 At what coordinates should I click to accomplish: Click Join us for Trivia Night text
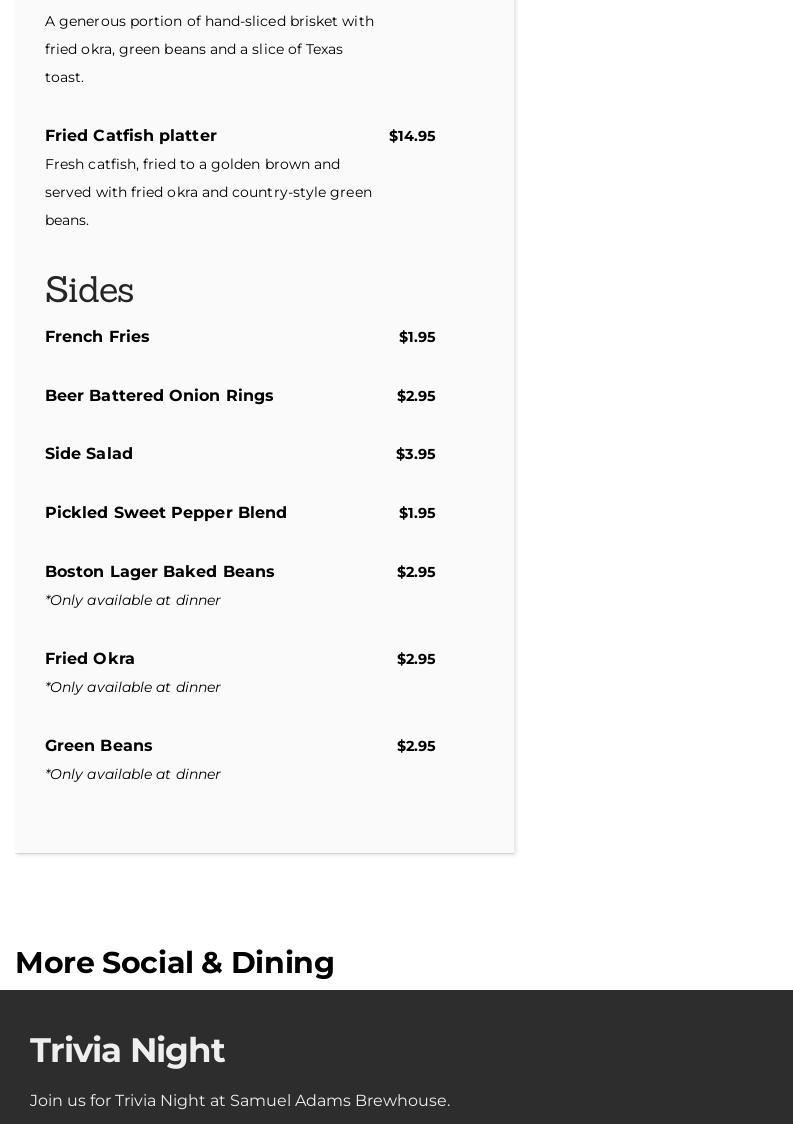coord(240,1100)
